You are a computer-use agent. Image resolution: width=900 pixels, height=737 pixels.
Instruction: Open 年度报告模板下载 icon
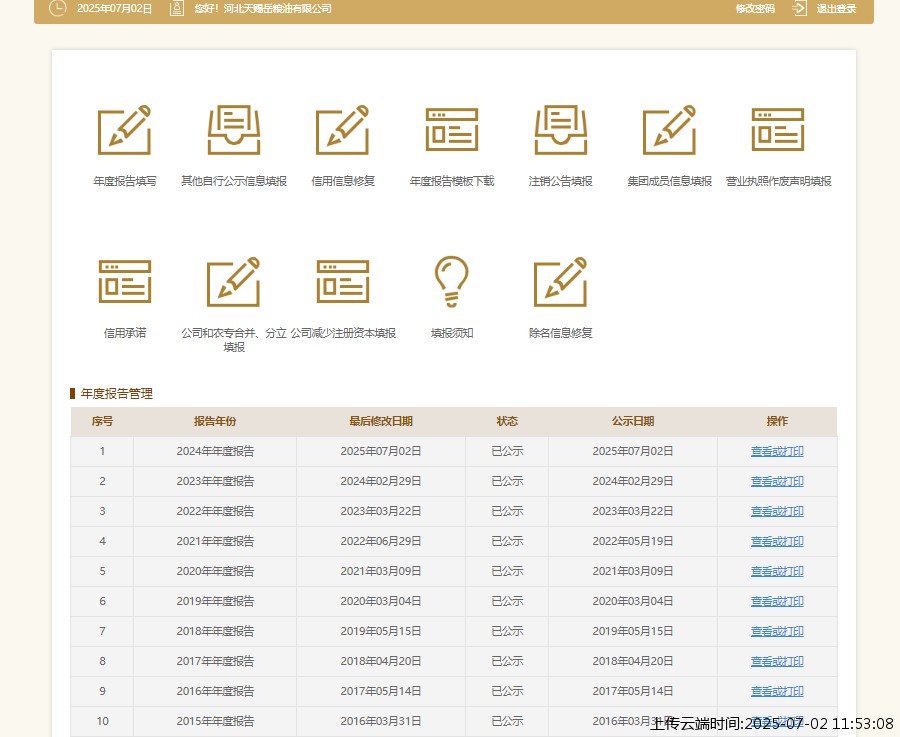(452, 130)
